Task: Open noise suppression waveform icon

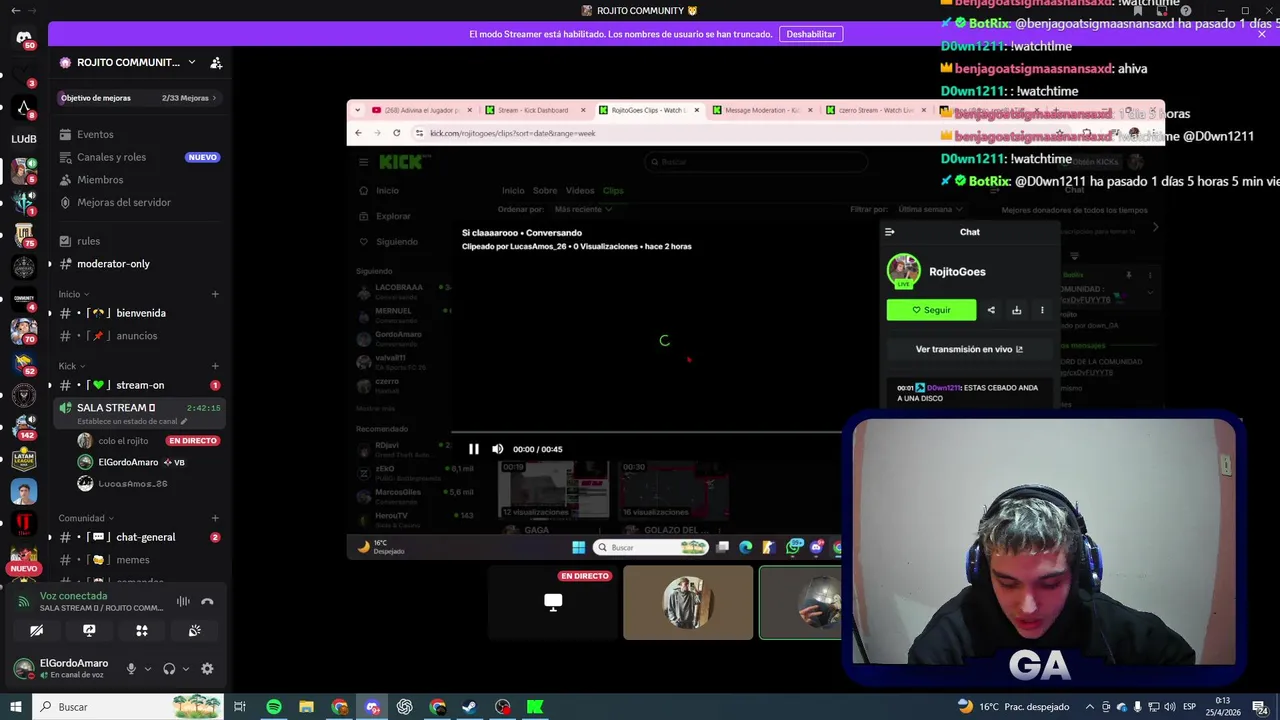Action: tap(183, 601)
